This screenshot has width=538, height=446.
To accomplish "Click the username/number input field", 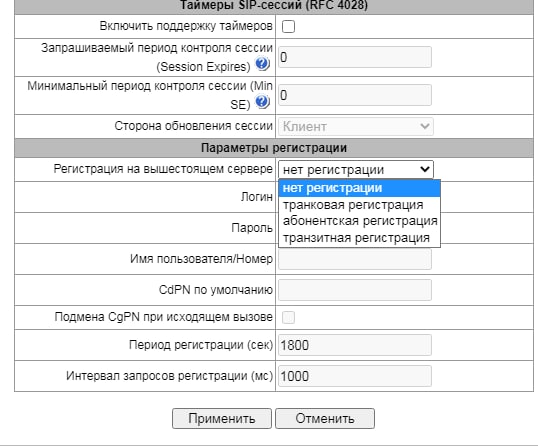I will pos(355,259).
